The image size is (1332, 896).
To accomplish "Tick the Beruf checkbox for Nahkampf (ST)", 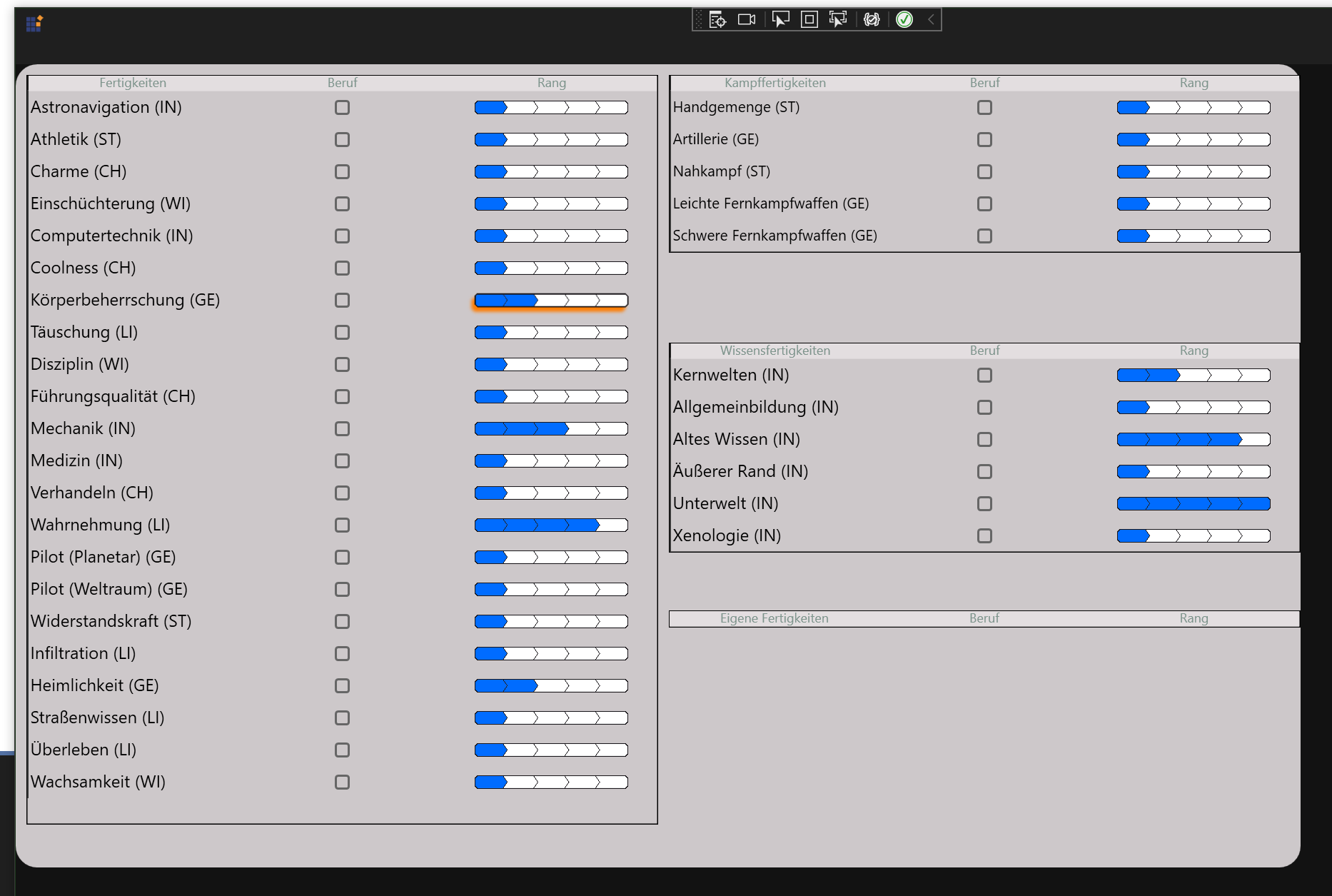I will pyautogui.click(x=985, y=171).
